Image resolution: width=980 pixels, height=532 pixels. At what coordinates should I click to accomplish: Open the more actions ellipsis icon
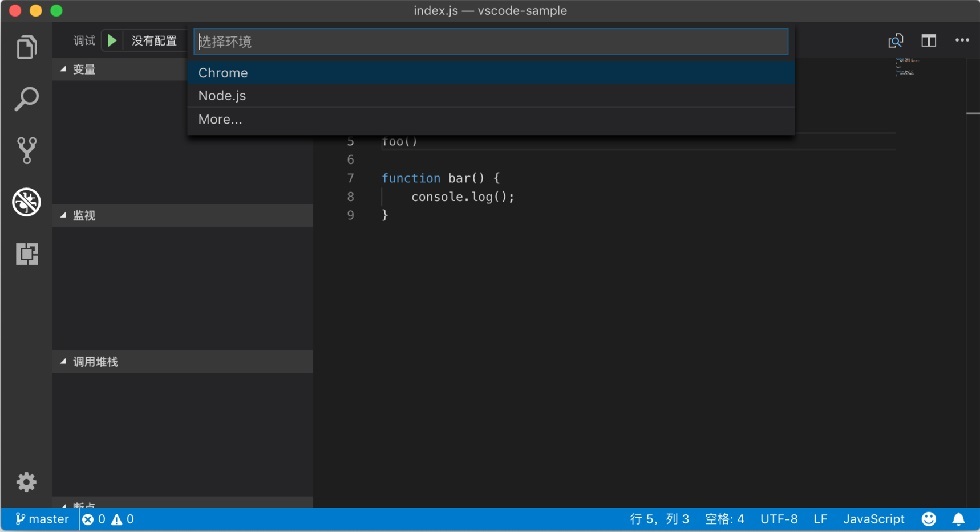pos(962,41)
